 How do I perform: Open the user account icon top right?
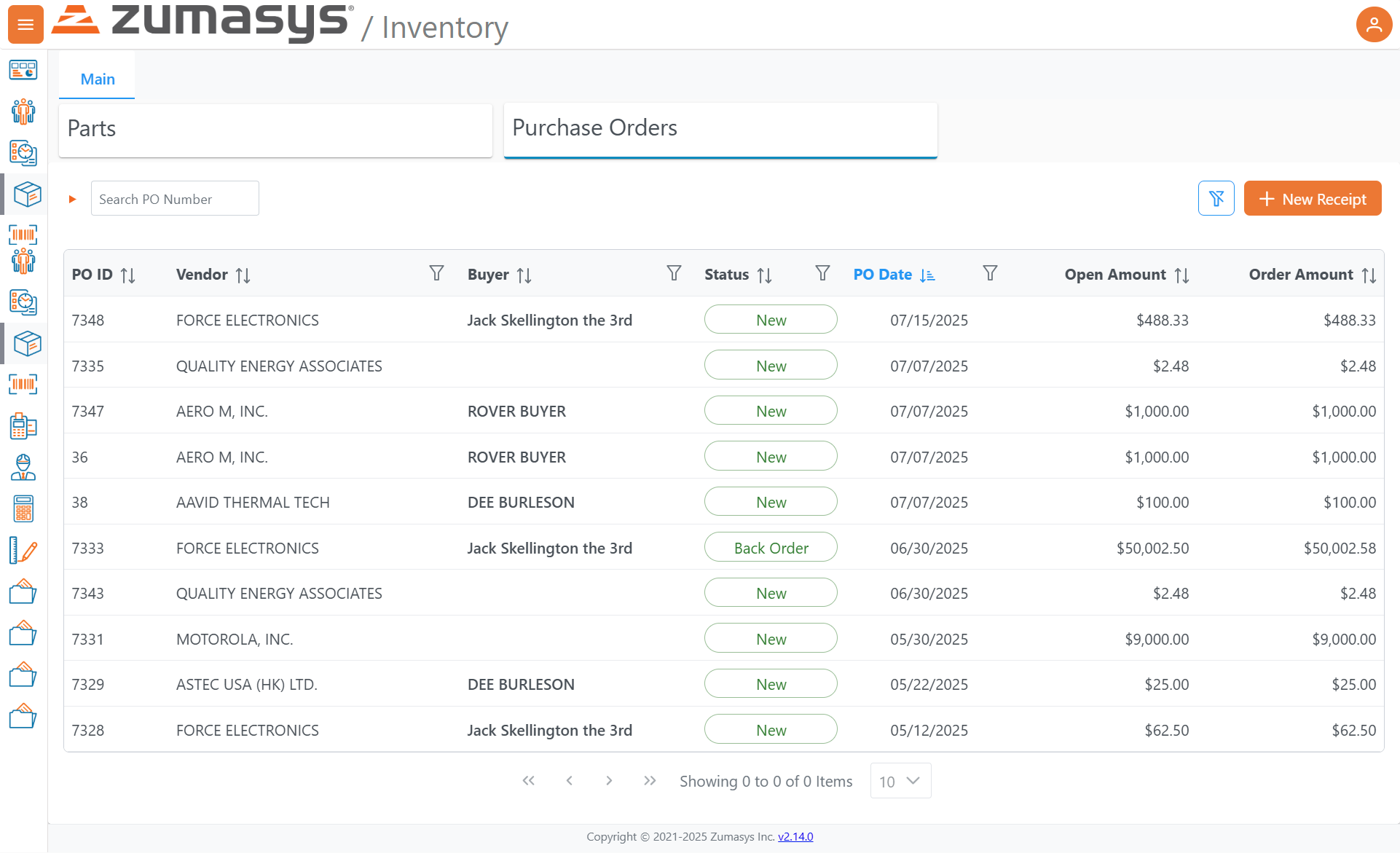point(1374,24)
